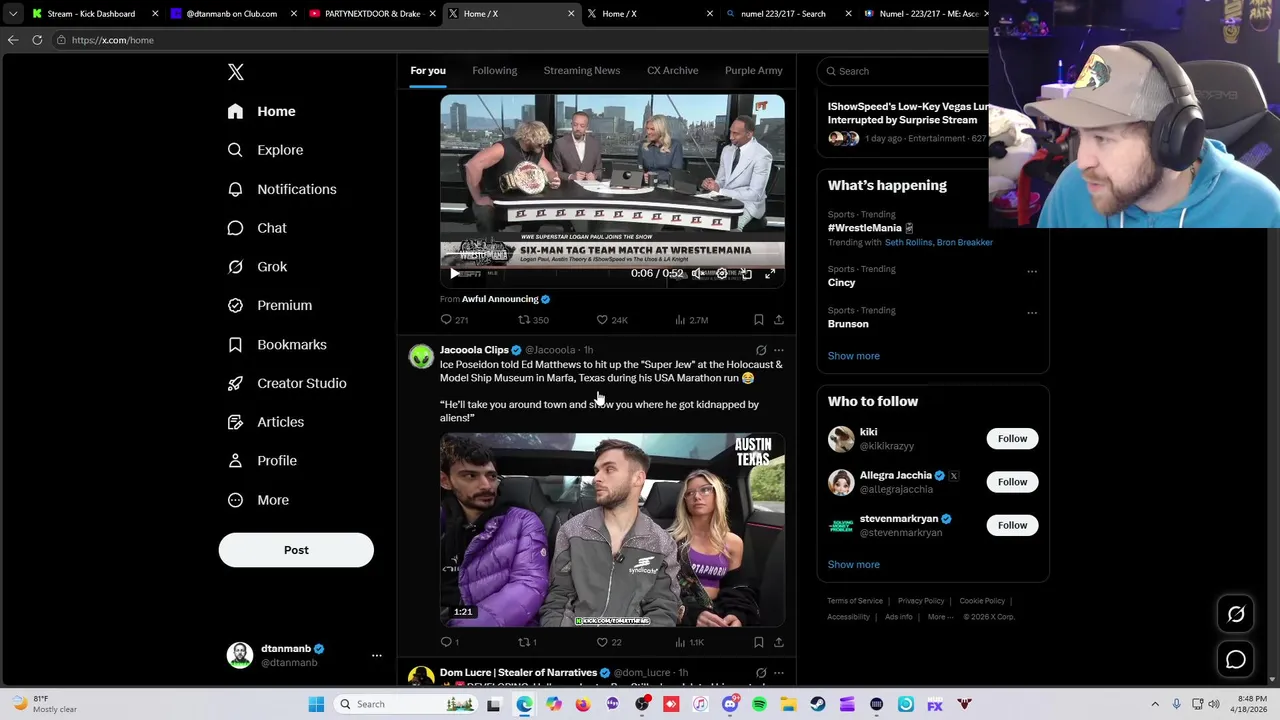Switch to the For you tab

pyautogui.click(x=428, y=71)
